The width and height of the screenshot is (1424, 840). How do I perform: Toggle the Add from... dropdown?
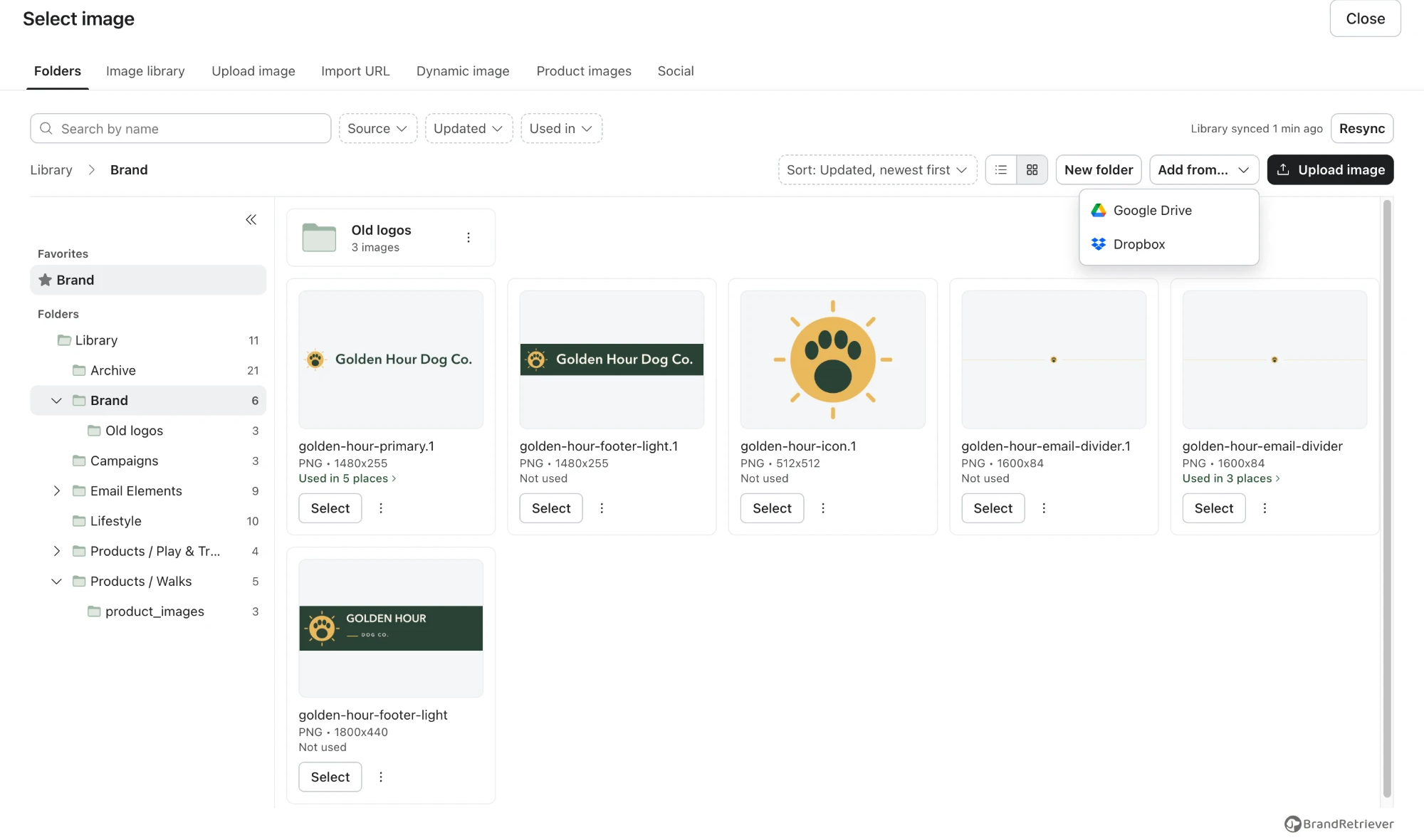pos(1204,169)
